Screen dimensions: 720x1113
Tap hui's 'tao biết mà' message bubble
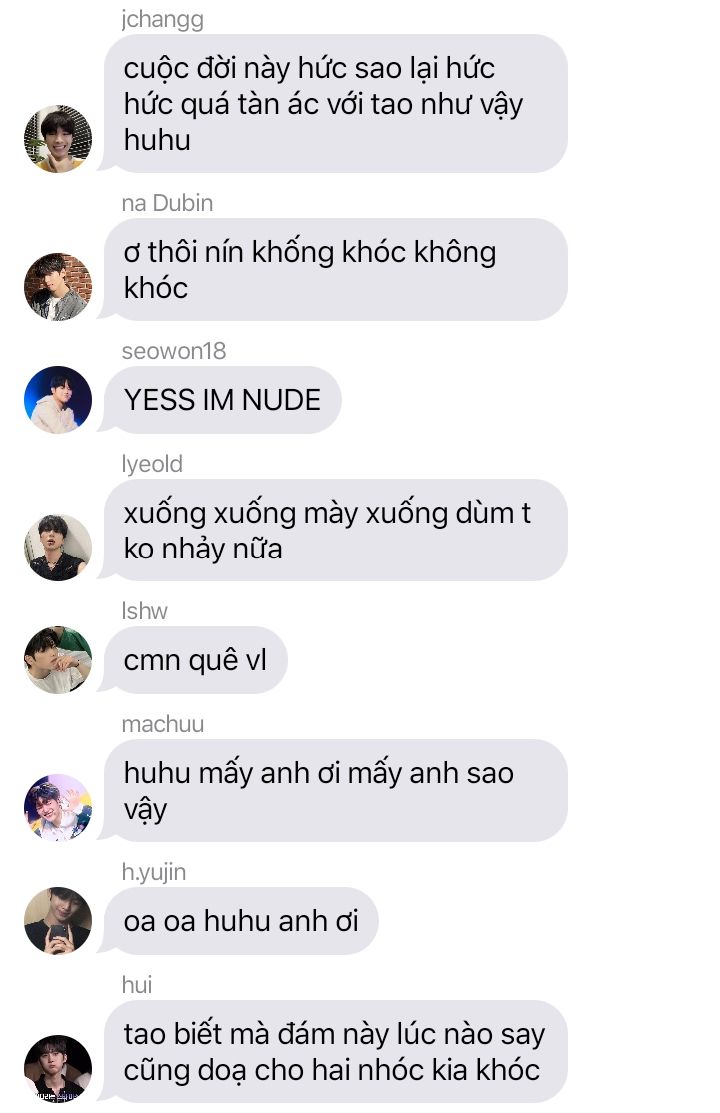coord(335,1051)
